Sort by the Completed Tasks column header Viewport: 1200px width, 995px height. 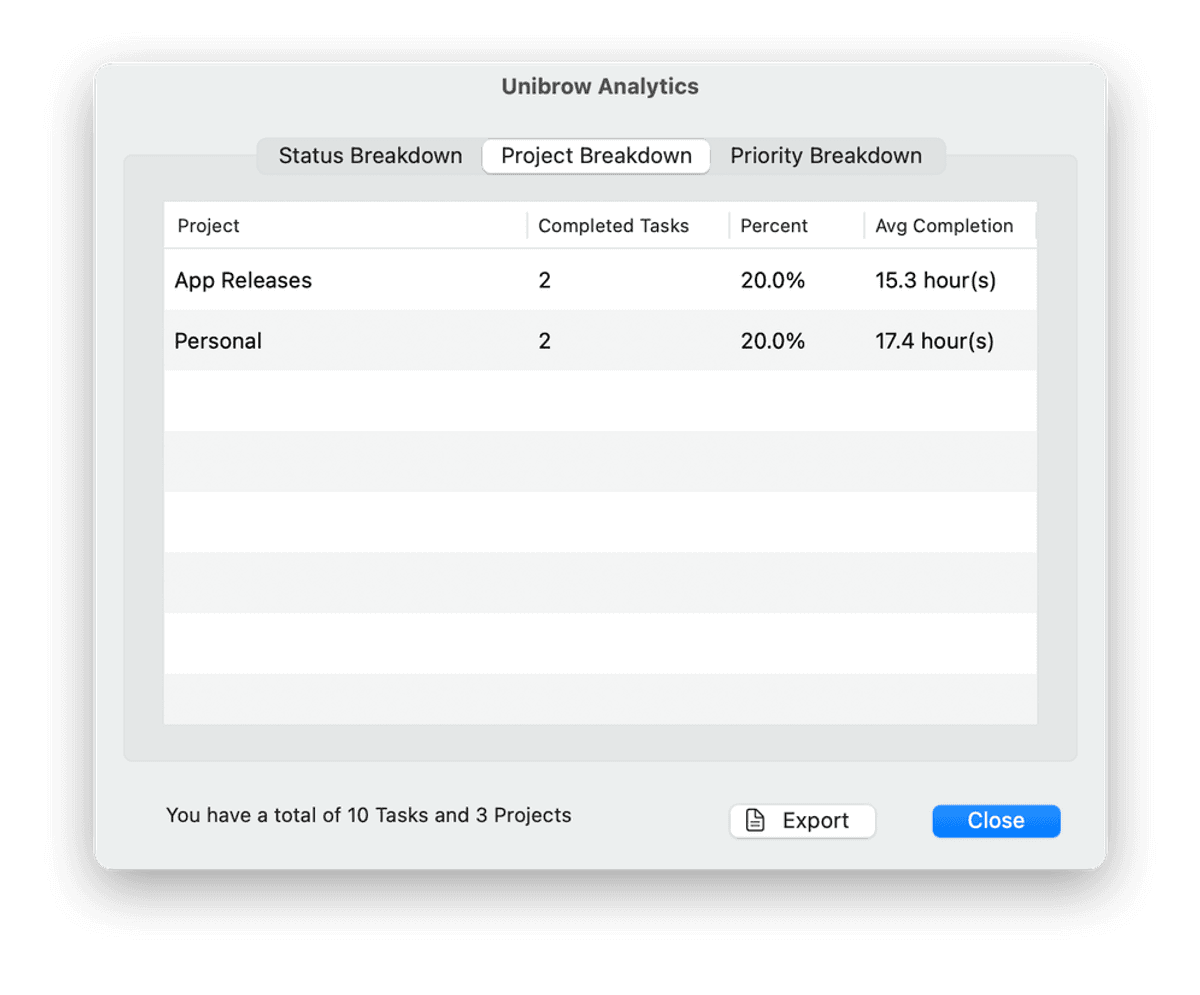point(613,226)
